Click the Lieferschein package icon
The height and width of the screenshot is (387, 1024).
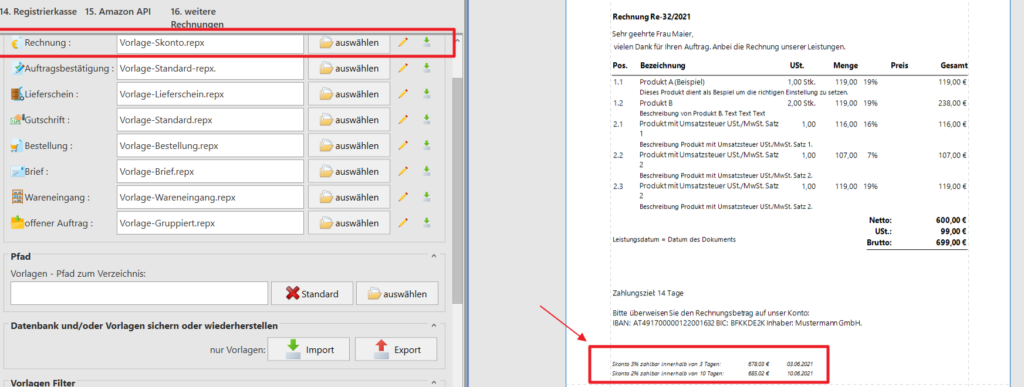coord(18,94)
